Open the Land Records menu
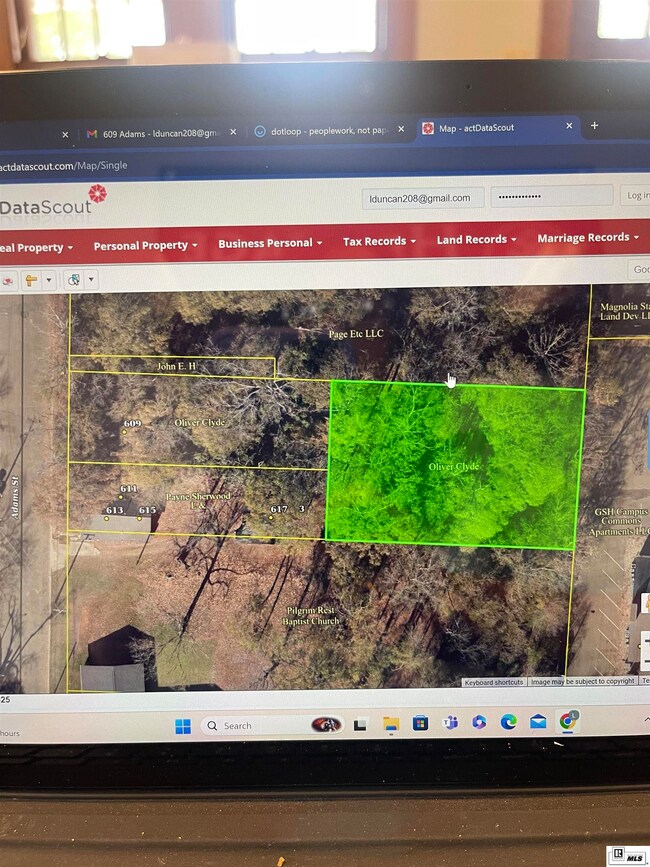The height and width of the screenshot is (867, 650). click(x=476, y=239)
